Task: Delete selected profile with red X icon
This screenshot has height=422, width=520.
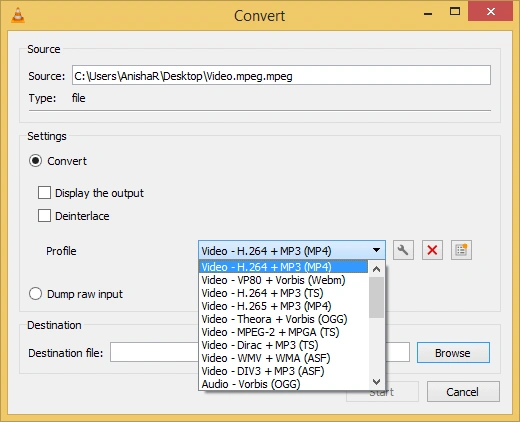Action: click(x=432, y=250)
